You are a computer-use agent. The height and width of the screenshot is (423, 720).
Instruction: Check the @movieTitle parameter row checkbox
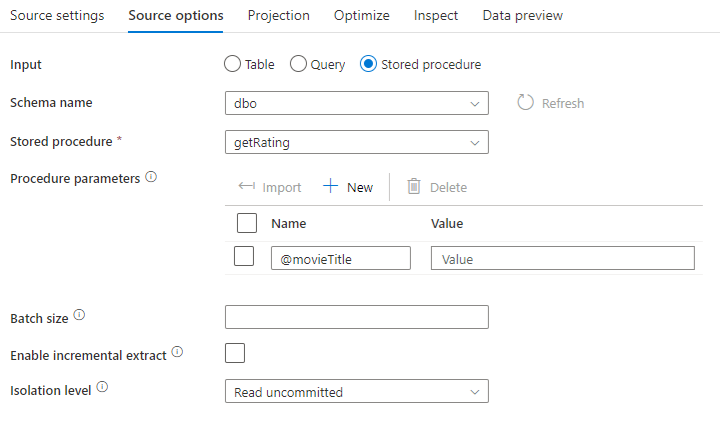click(244, 257)
